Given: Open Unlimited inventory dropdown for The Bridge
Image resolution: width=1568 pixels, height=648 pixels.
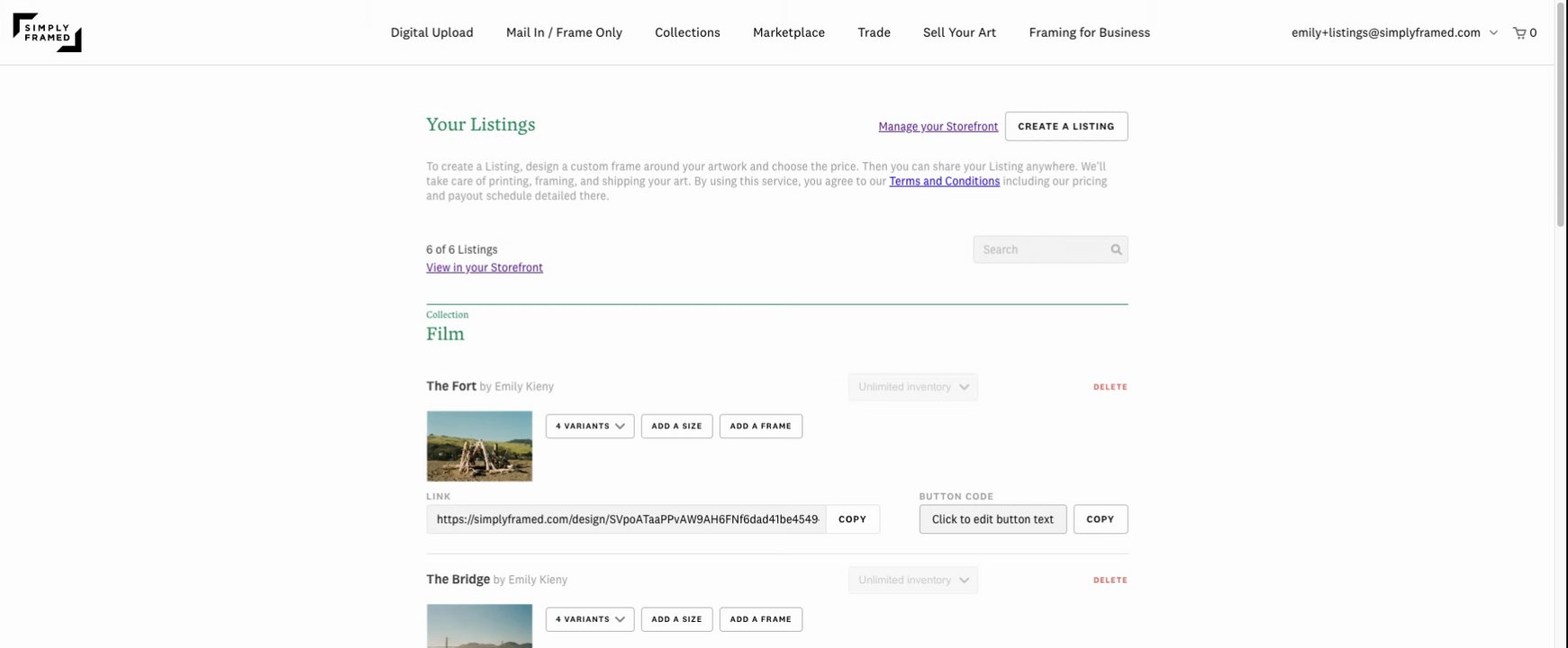Looking at the screenshot, I should [x=912, y=580].
